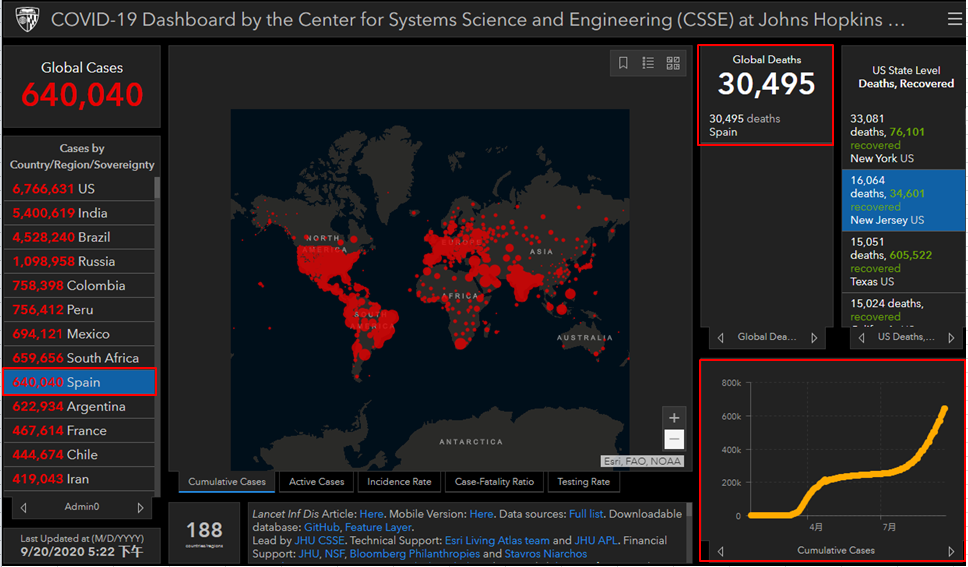Click the highlighted Spain row
The height and width of the screenshot is (567, 968).
pos(79,382)
